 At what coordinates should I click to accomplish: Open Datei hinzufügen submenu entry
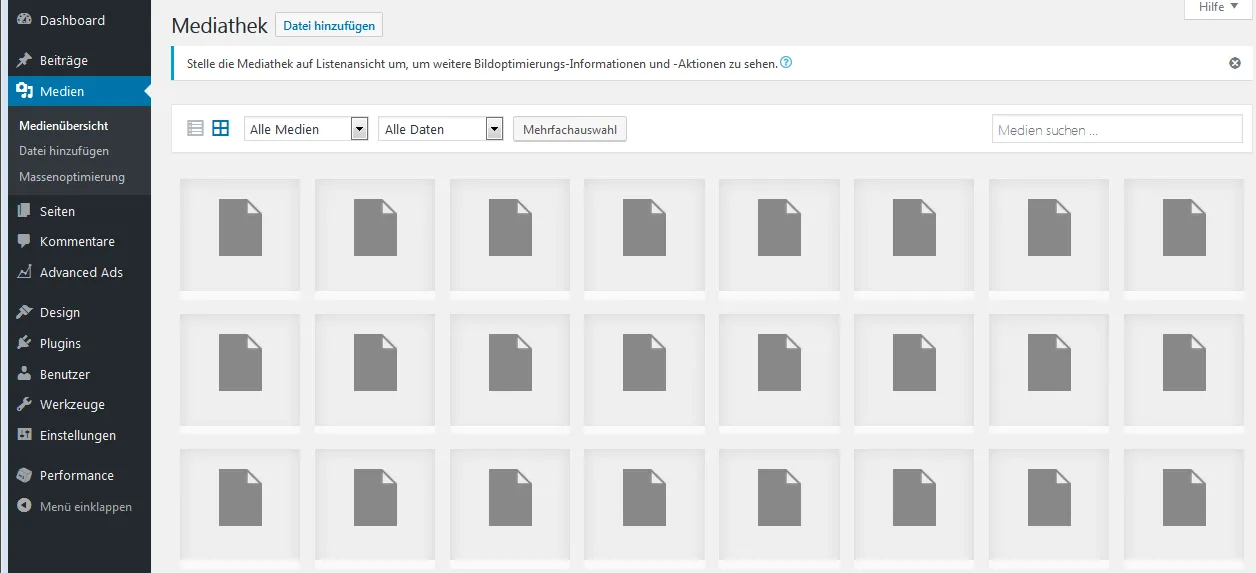[64, 151]
